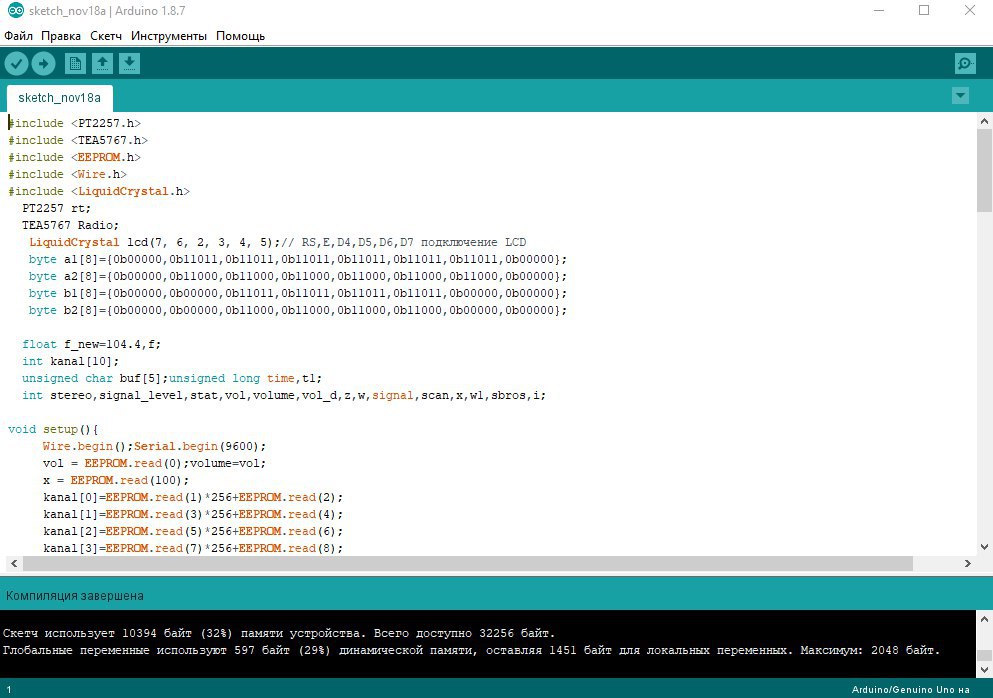The height and width of the screenshot is (698, 993).
Task: Click the 'float f_new=104.4,f;' line
Action: [92, 345]
